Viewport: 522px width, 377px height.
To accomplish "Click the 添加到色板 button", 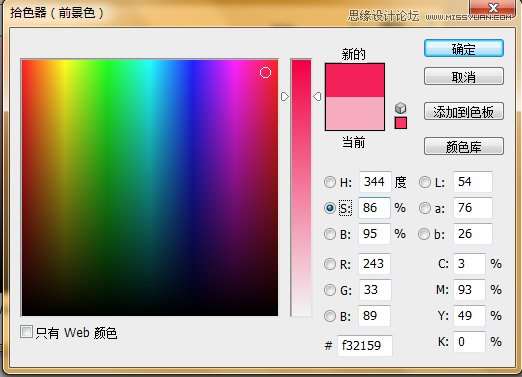I will 464,112.
